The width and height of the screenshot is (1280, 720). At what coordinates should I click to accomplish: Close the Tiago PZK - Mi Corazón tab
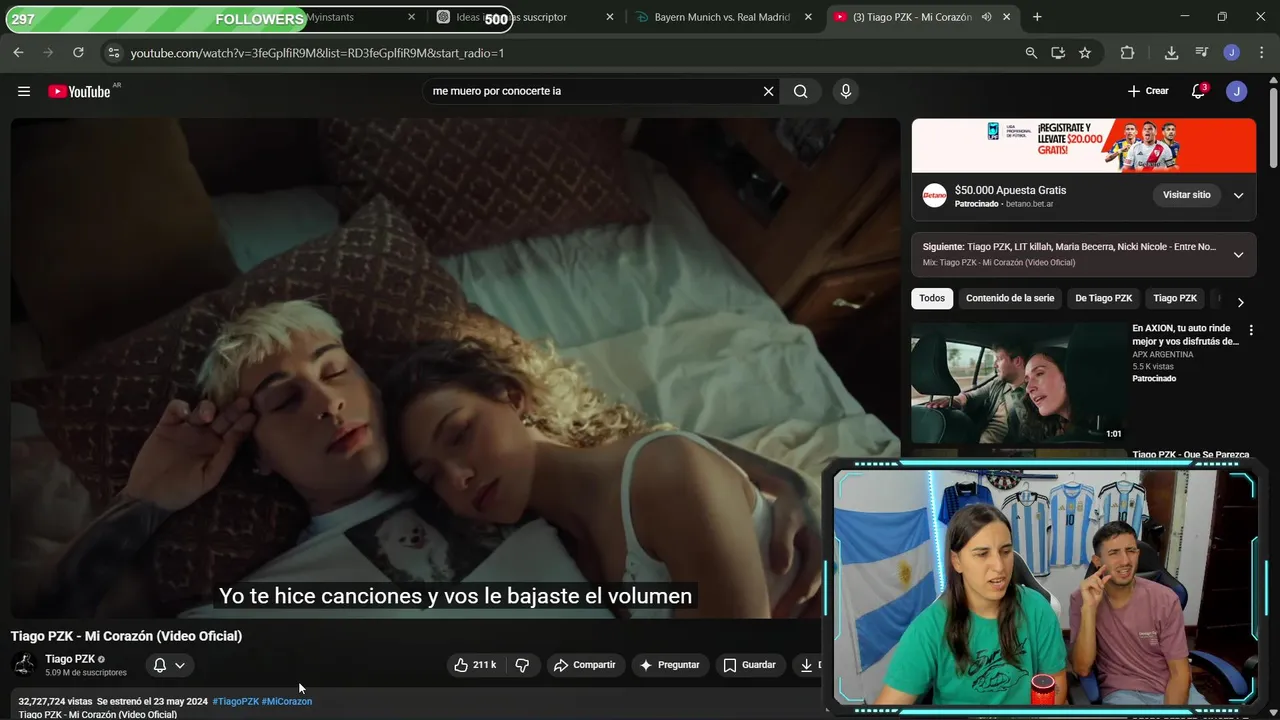1007,17
